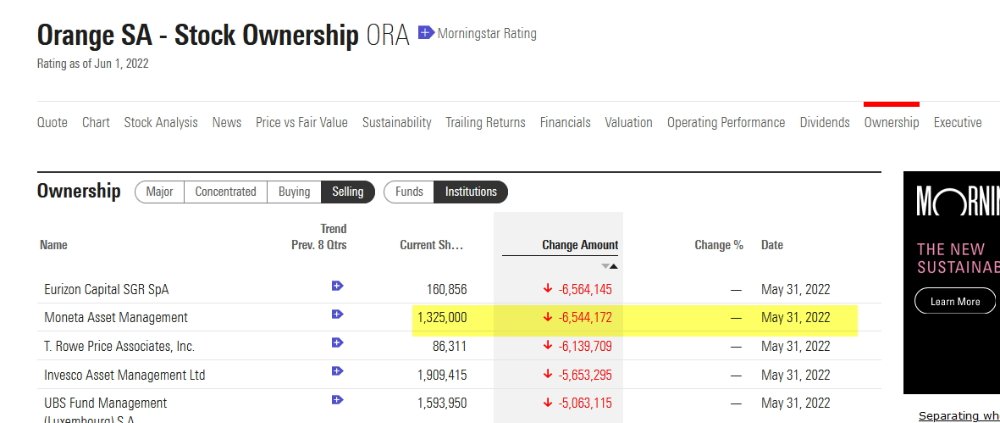Click trend icon for Invesco Asset Management Ltd
The width and height of the screenshot is (1000, 423).
pos(337,373)
